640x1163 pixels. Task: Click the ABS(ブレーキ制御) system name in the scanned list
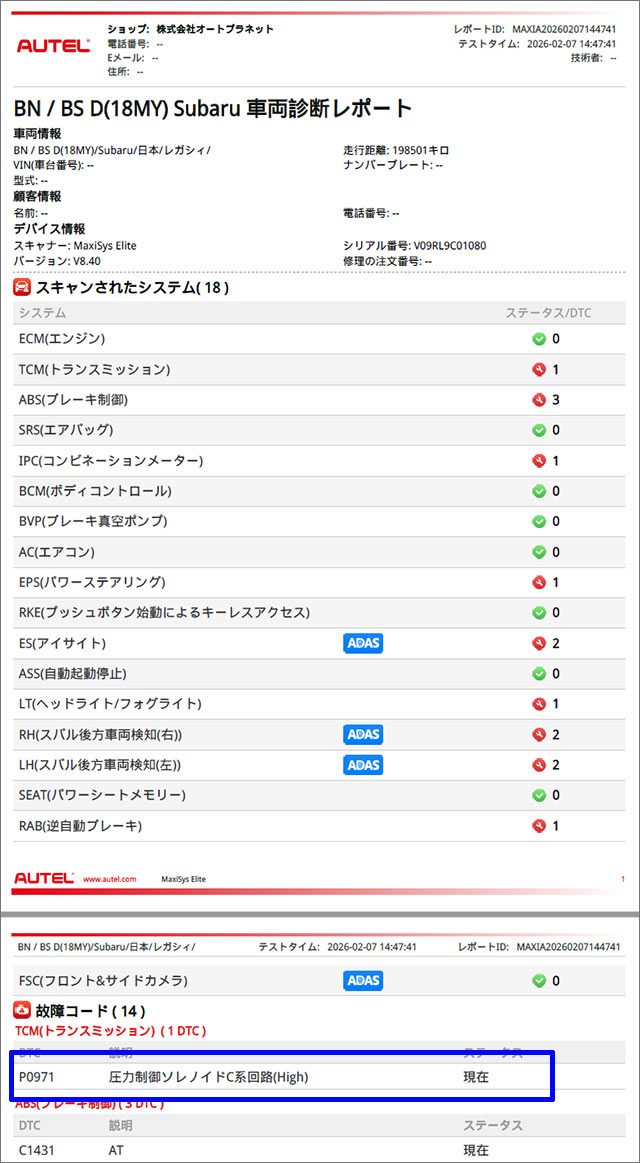point(74,400)
